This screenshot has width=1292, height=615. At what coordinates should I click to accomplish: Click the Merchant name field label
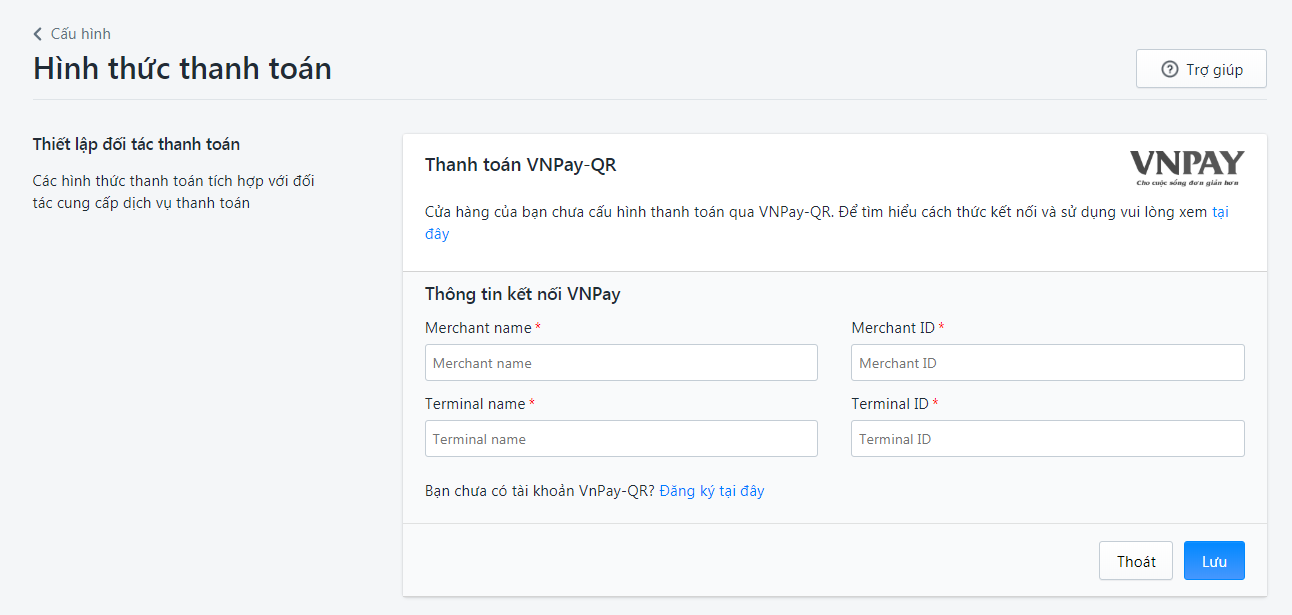[x=478, y=328]
